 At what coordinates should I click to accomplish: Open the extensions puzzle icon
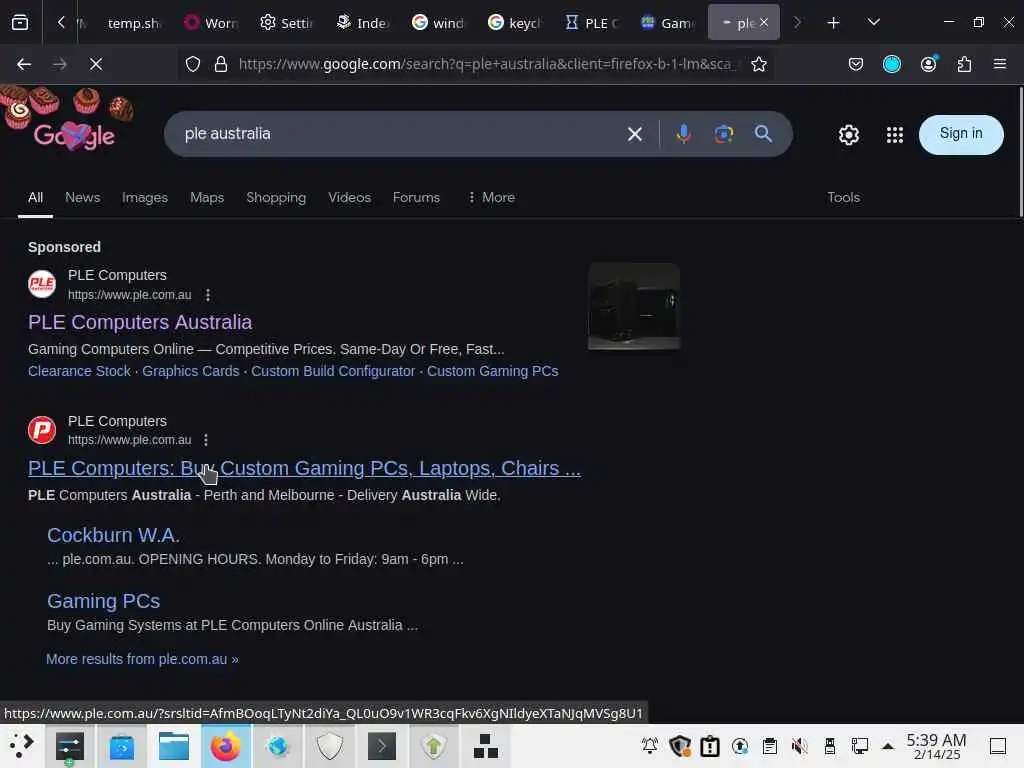[x=964, y=64]
